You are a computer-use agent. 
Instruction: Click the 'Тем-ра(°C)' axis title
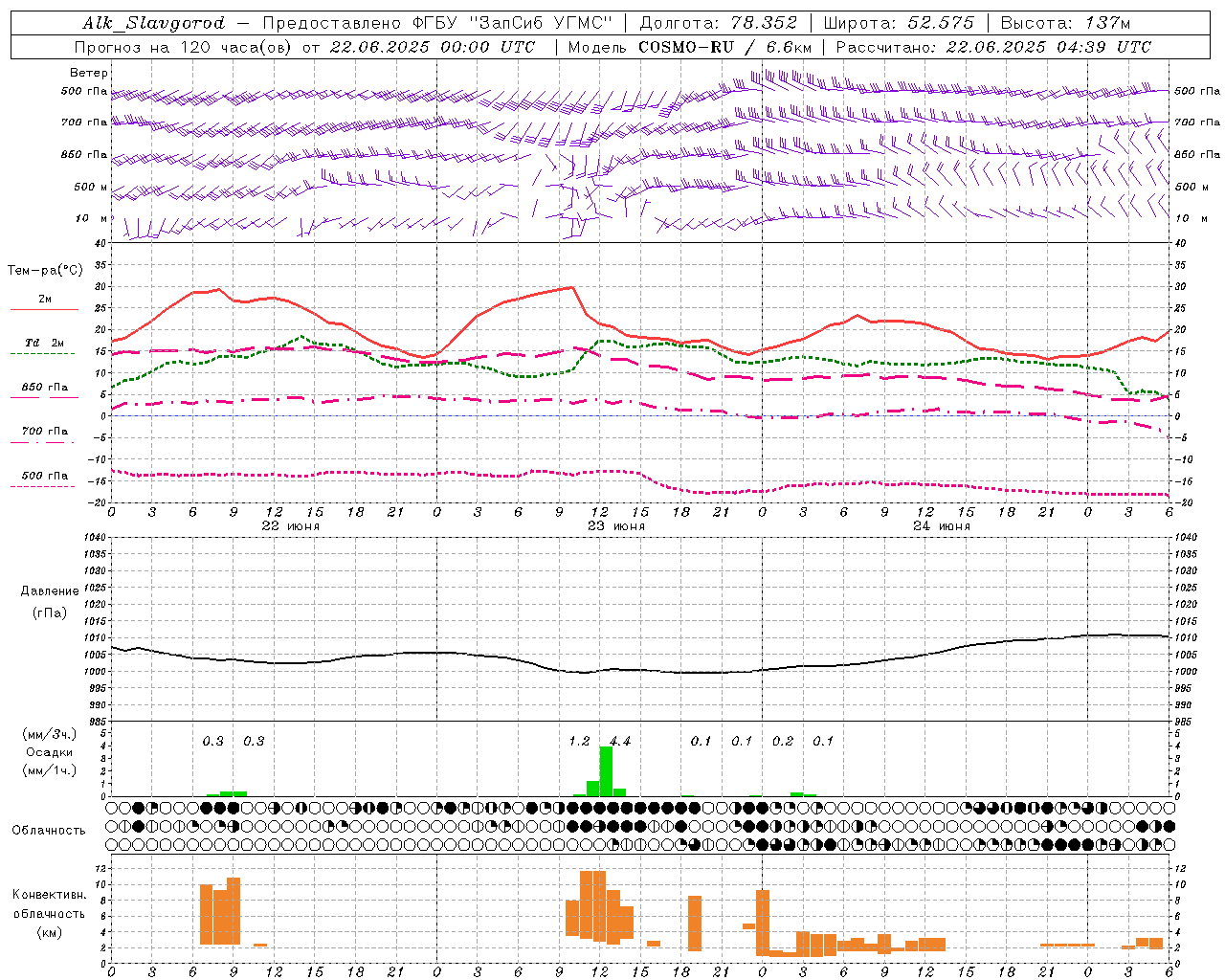pyautogui.click(x=45, y=270)
